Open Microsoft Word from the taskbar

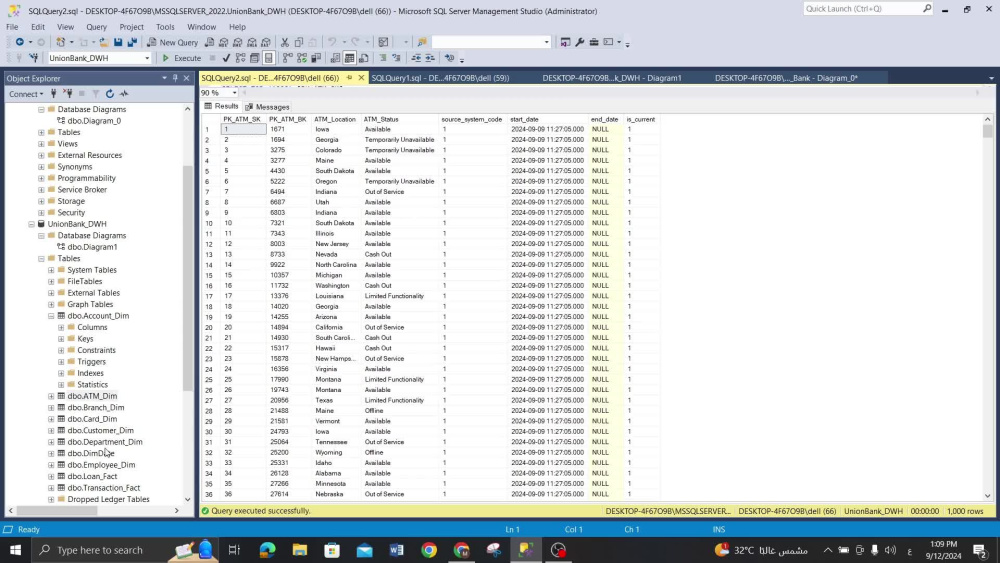point(397,550)
